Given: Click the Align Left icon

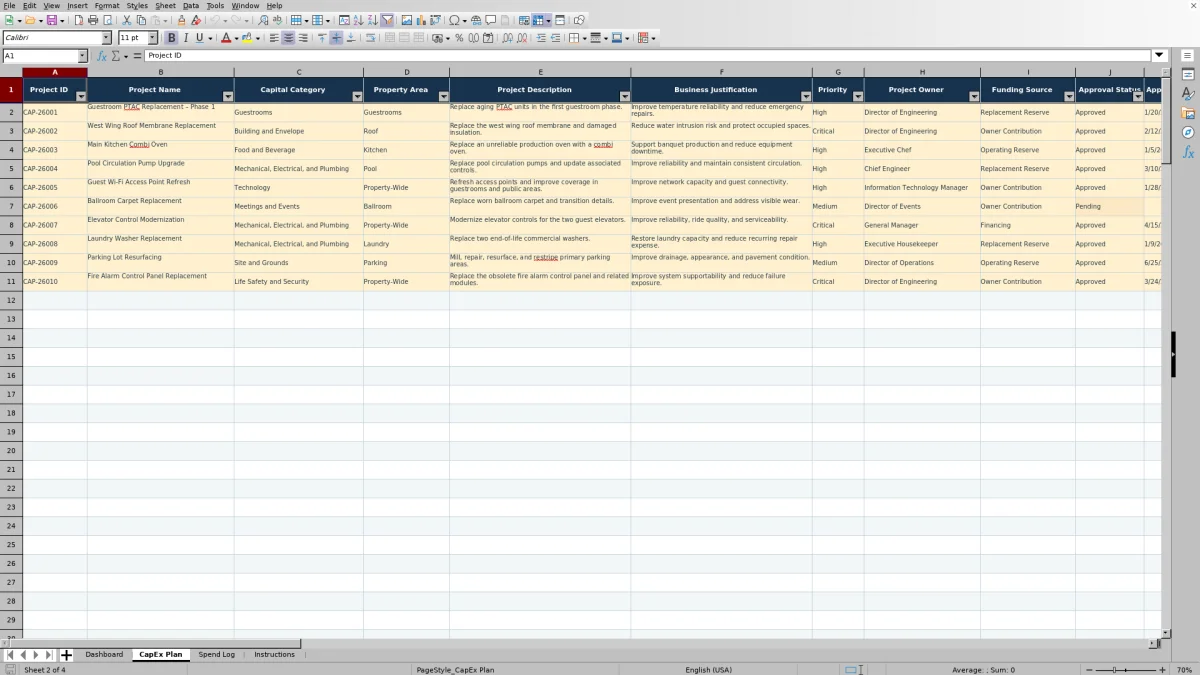Looking at the screenshot, I should [x=274, y=38].
